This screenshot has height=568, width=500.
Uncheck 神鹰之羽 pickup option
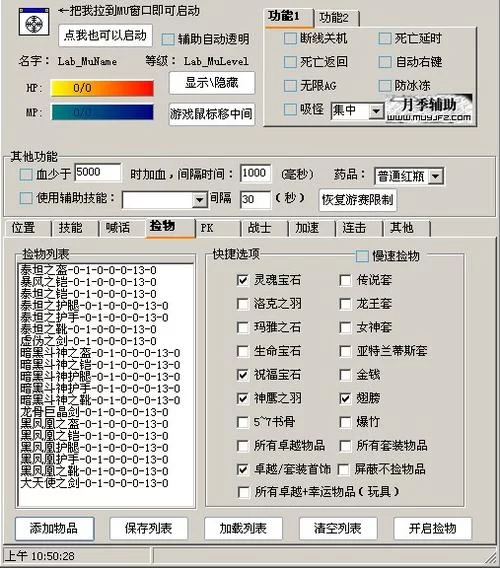point(242,398)
